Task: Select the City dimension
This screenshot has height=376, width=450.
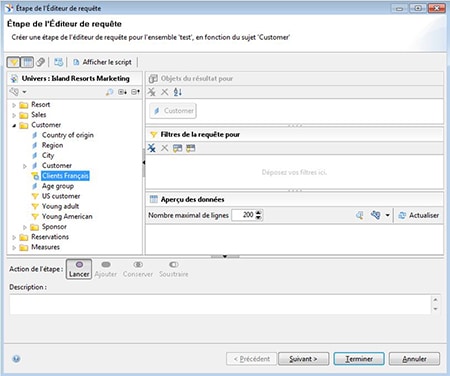Action: [48, 155]
